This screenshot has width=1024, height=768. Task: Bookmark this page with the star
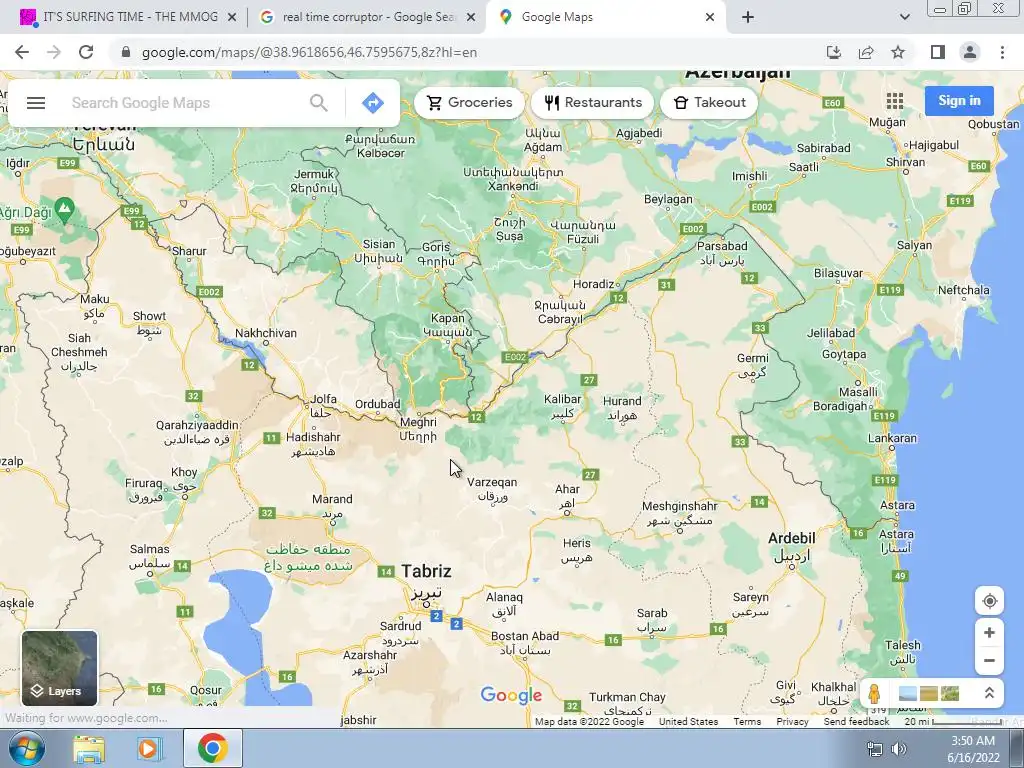(898, 52)
